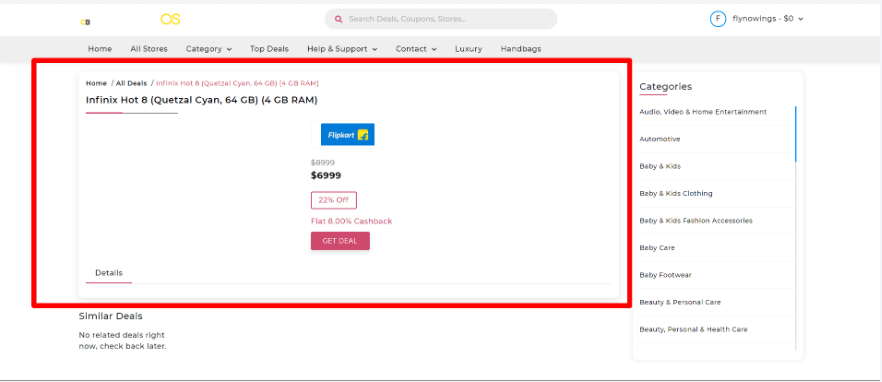This screenshot has height=382, width=882.
Task: Click Flat 8.00% Cashback text
Action: [x=352, y=221]
